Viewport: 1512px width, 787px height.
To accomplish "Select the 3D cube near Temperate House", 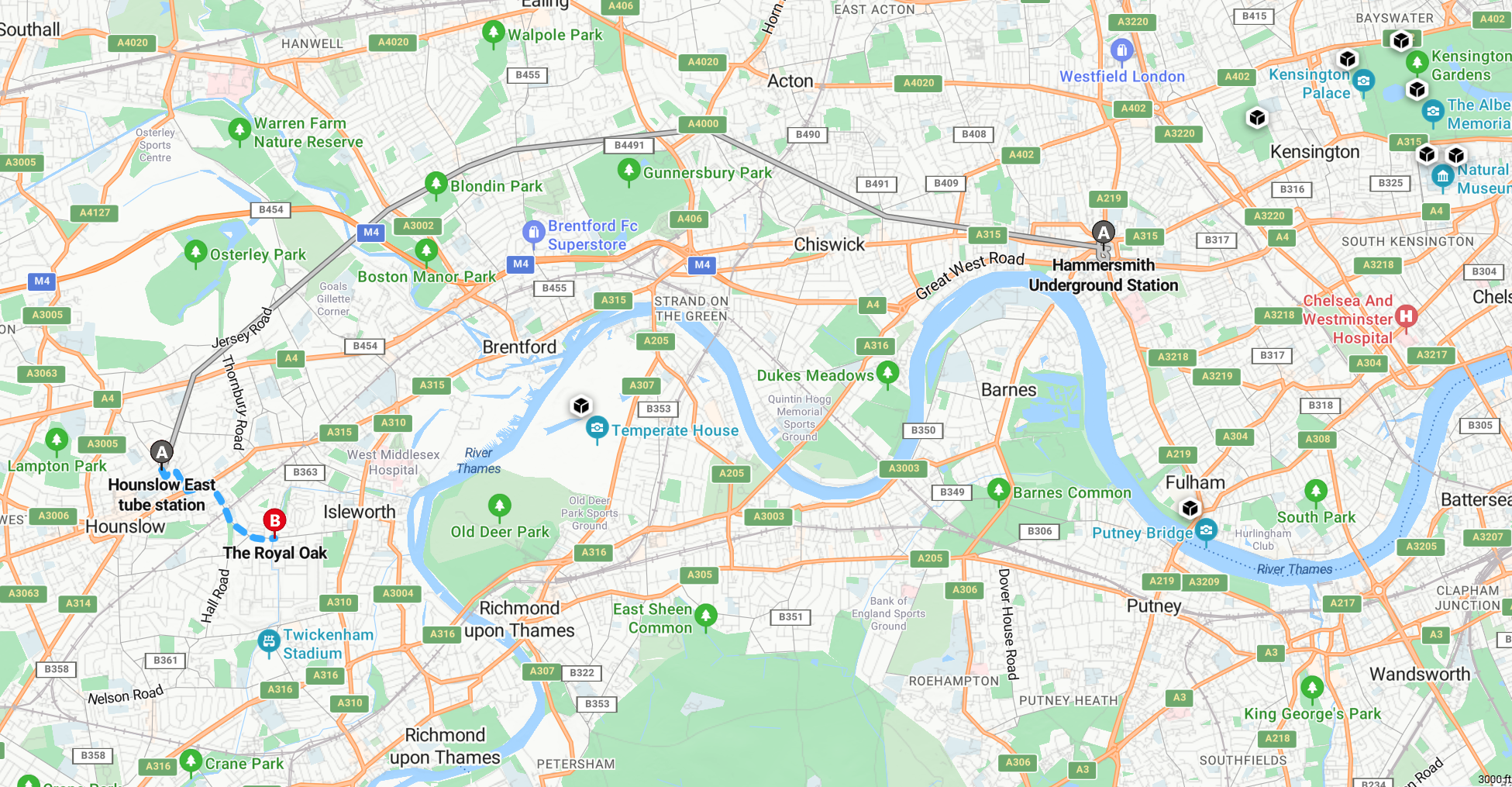I will [581, 406].
